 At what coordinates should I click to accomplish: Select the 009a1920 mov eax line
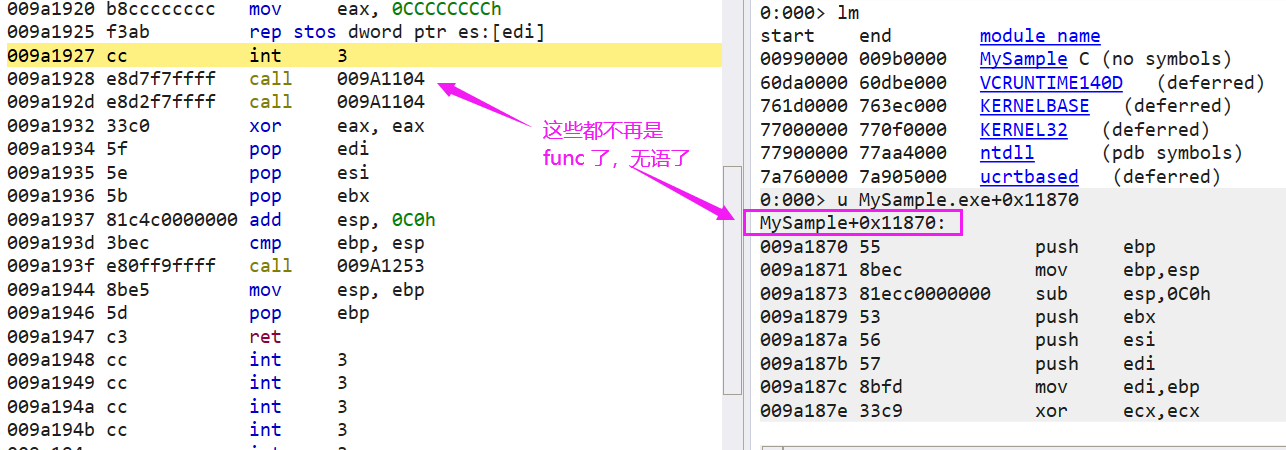tap(364, 9)
